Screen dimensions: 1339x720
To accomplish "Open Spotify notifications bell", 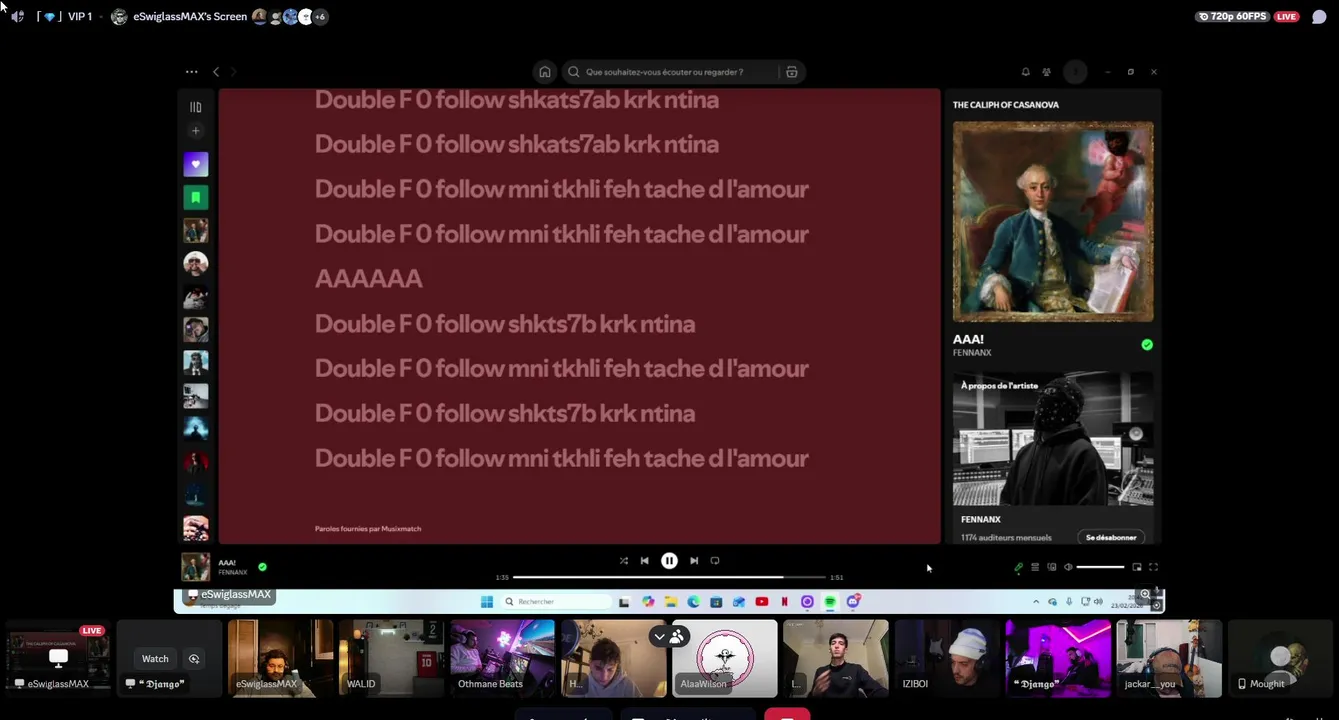I will pyautogui.click(x=1025, y=72).
